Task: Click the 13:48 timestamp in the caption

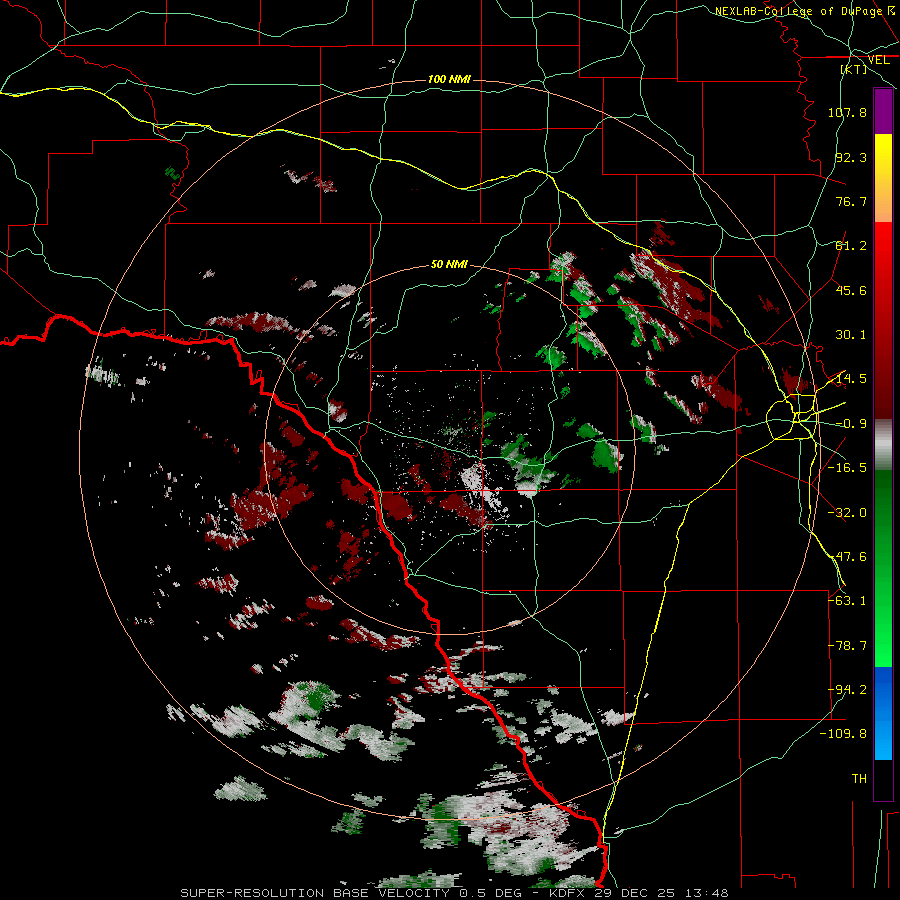Action: pyautogui.click(x=708, y=893)
